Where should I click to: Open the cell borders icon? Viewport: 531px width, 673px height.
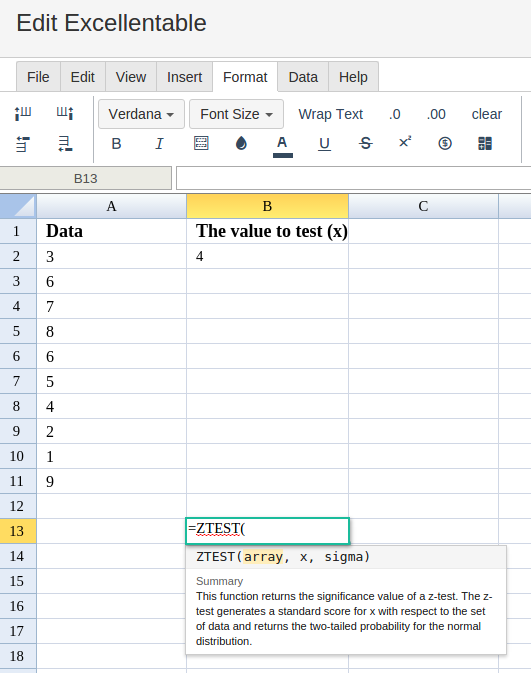tap(201, 143)
